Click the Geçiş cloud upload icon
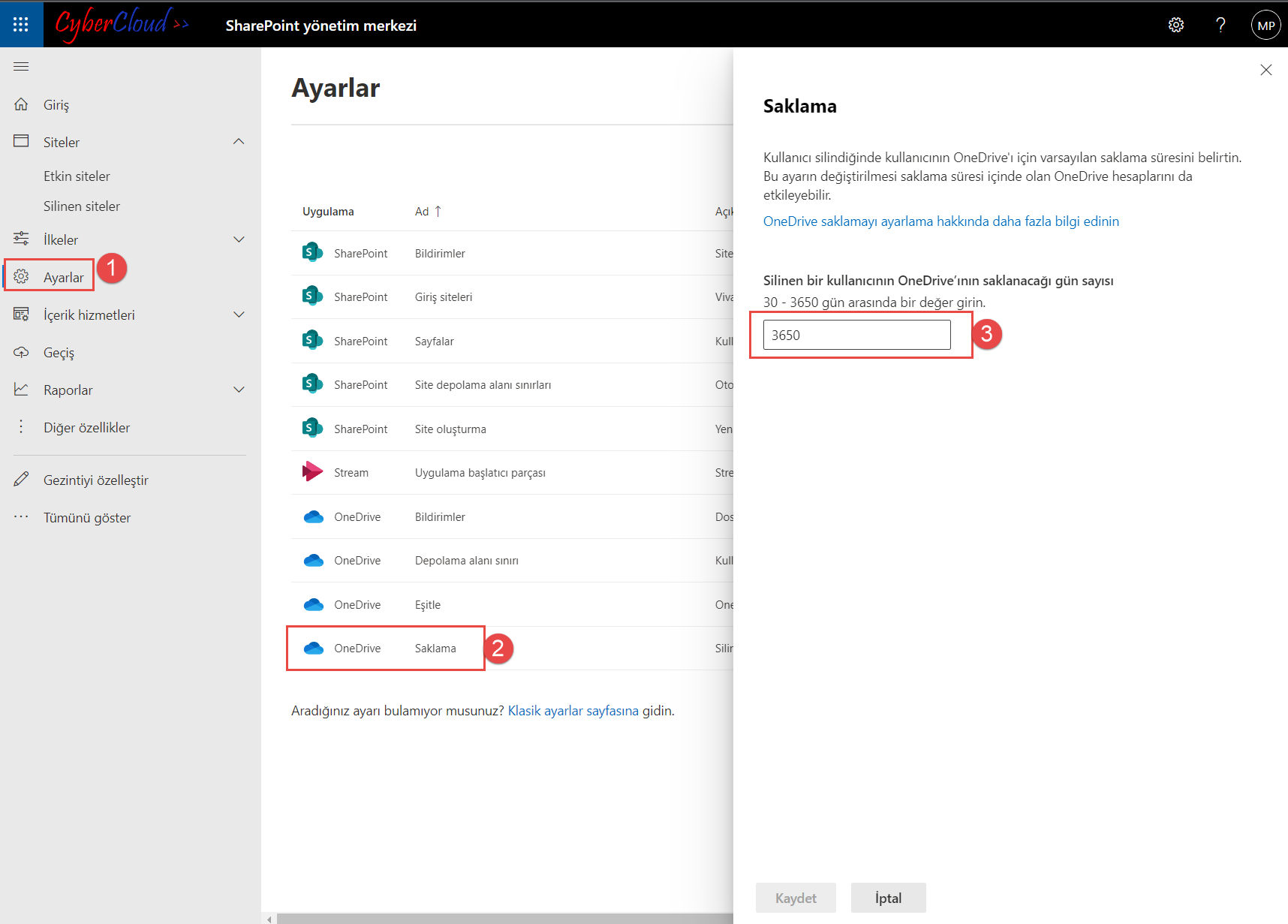This screenshot has height=924, width=1288. pyautogui.click(x=21, y=352)
